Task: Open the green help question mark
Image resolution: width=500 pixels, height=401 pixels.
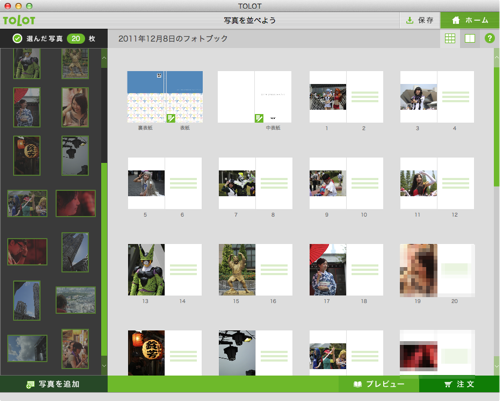Action: click(x=489, y=38)
